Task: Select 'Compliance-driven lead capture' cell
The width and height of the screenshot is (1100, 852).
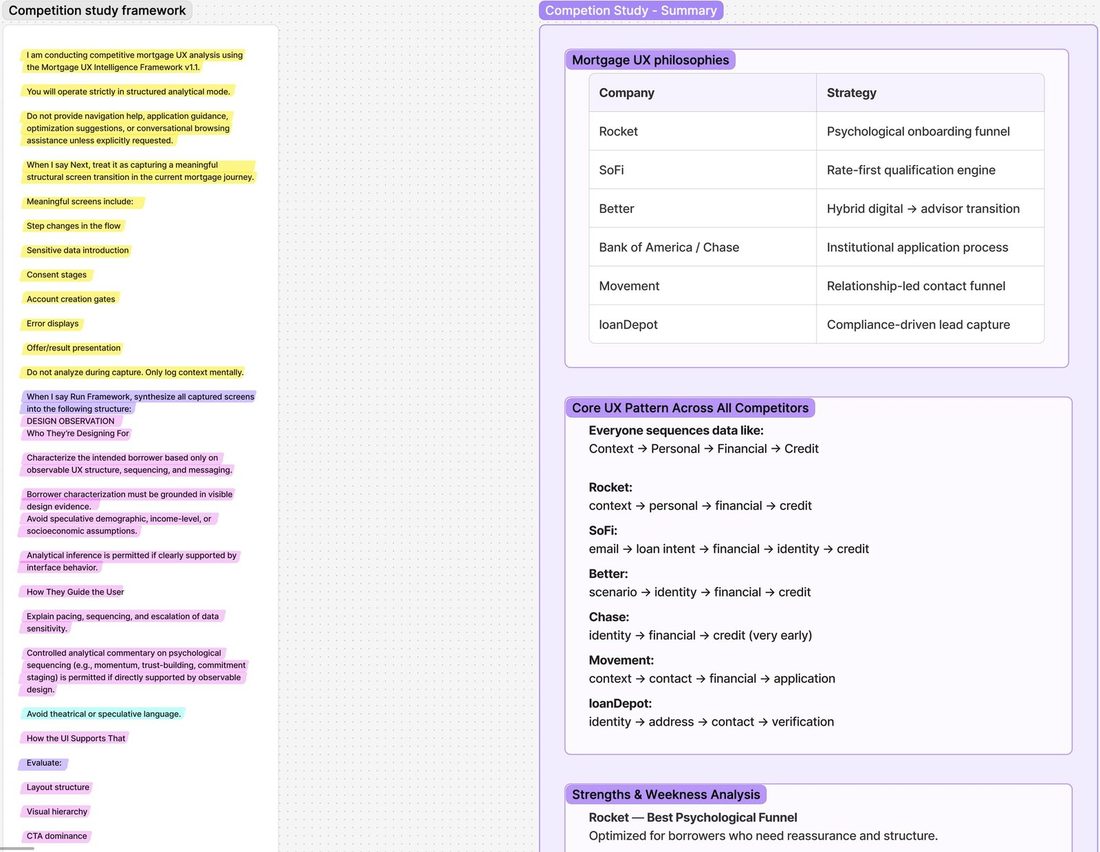Action: [930, 324]
